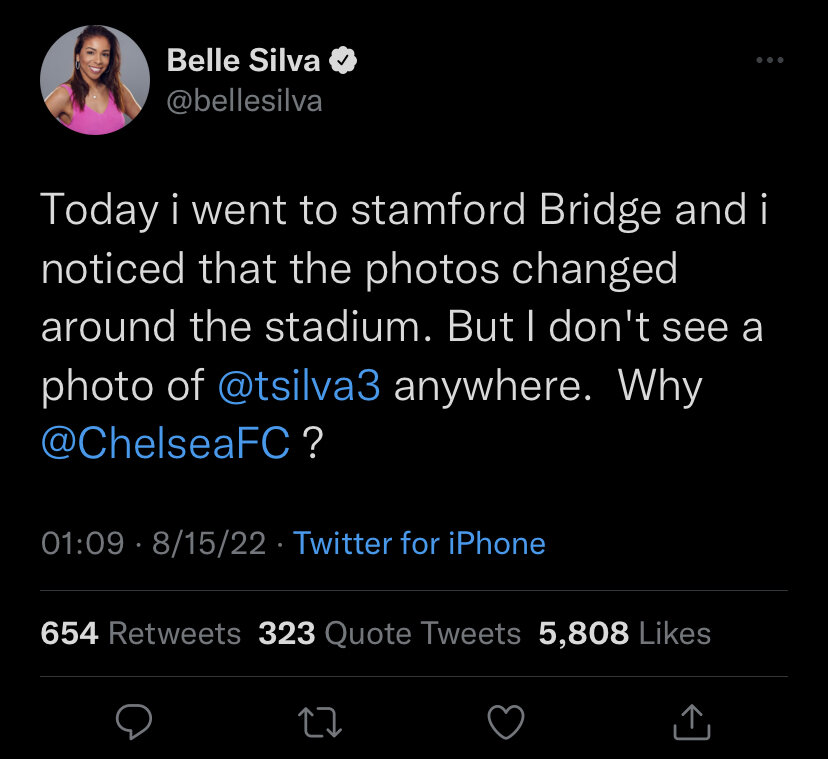View Belle Silva's profile picture

[x=89, y=79]
